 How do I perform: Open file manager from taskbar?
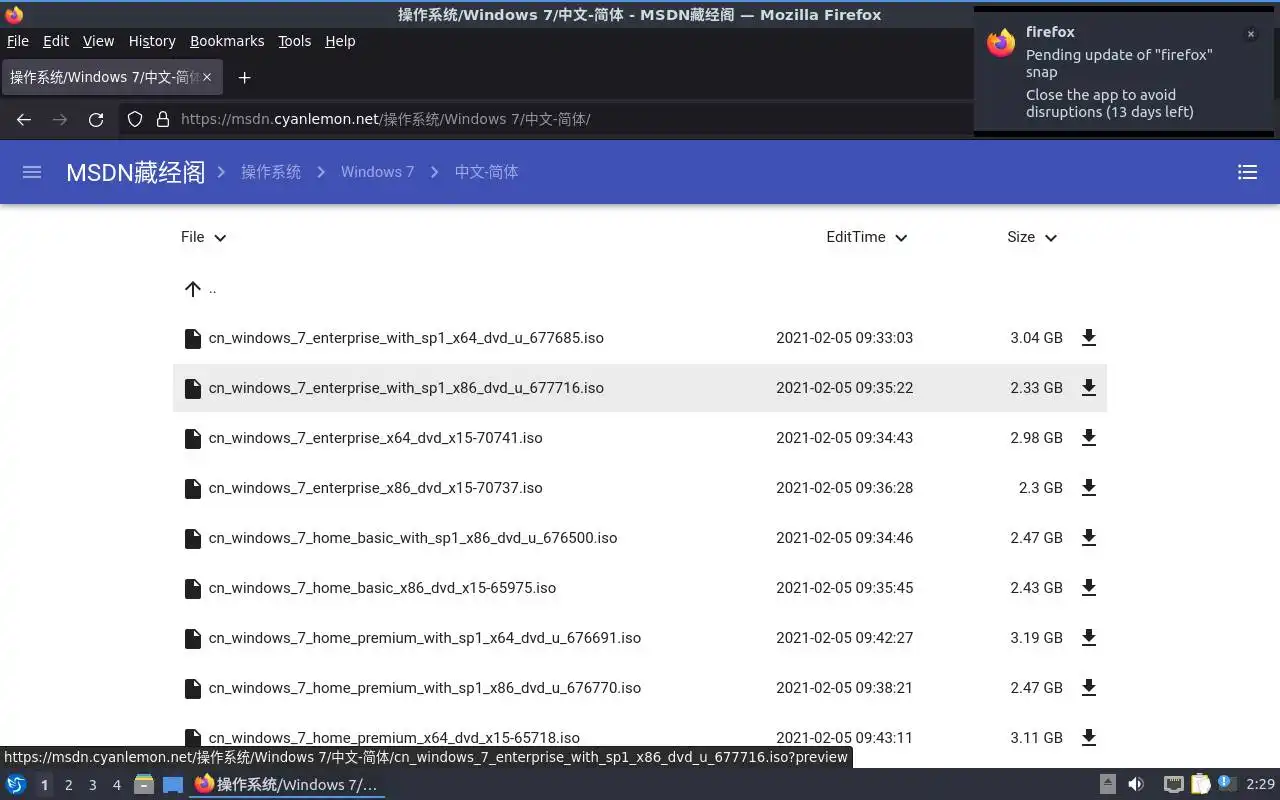pos(144,784)
